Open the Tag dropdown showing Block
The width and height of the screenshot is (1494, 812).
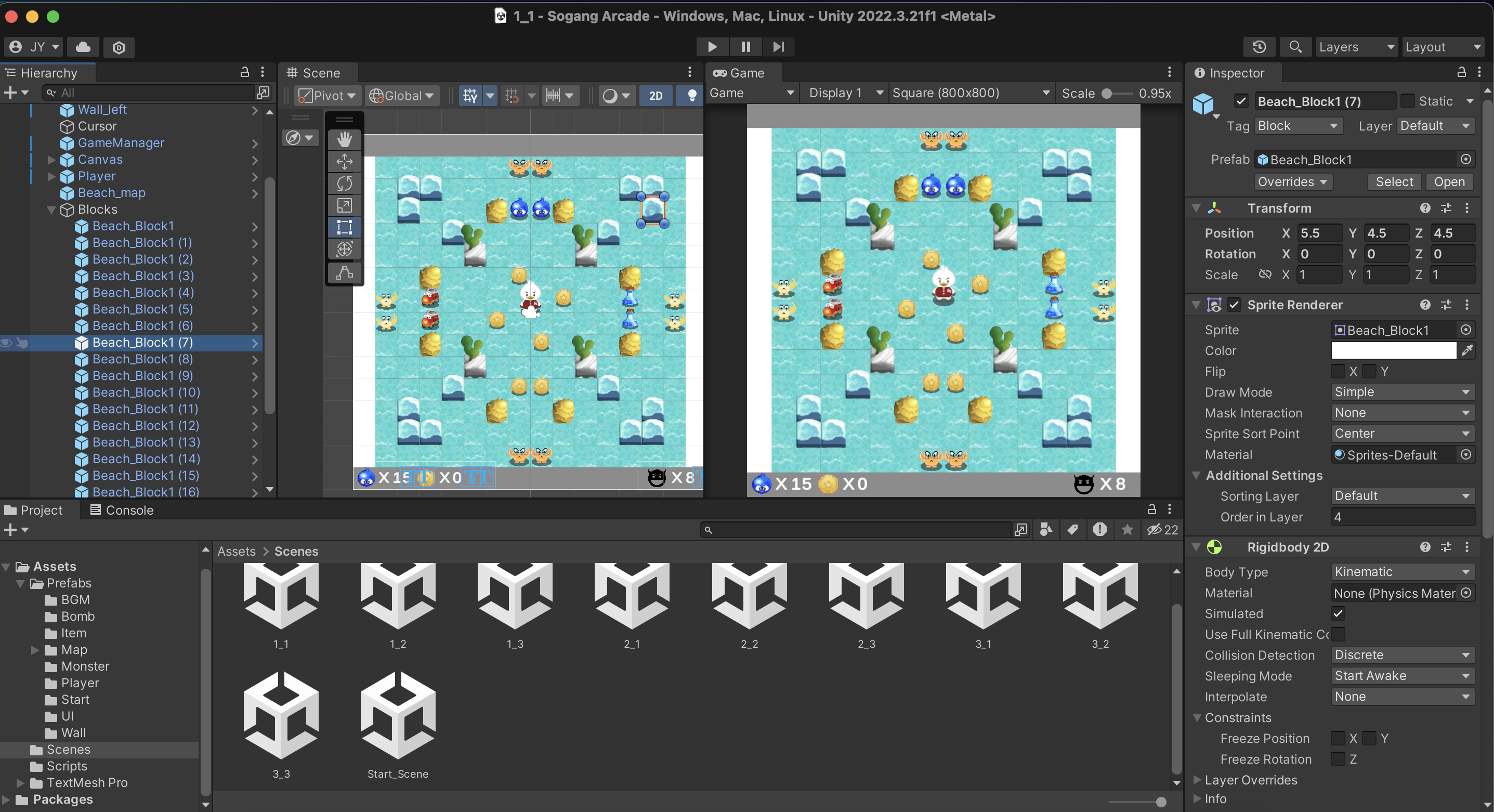click(1298, 126)
